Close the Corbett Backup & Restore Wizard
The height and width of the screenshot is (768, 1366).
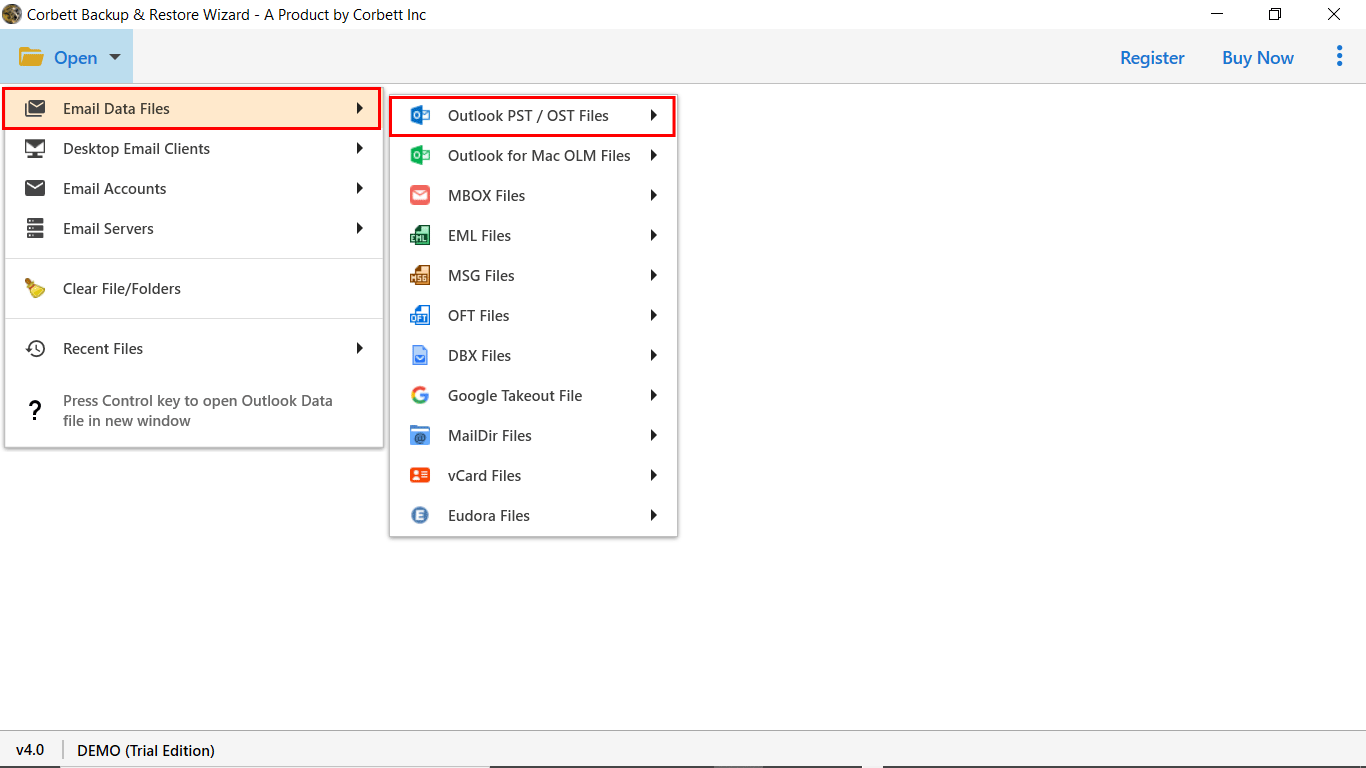pos(1334,14)
